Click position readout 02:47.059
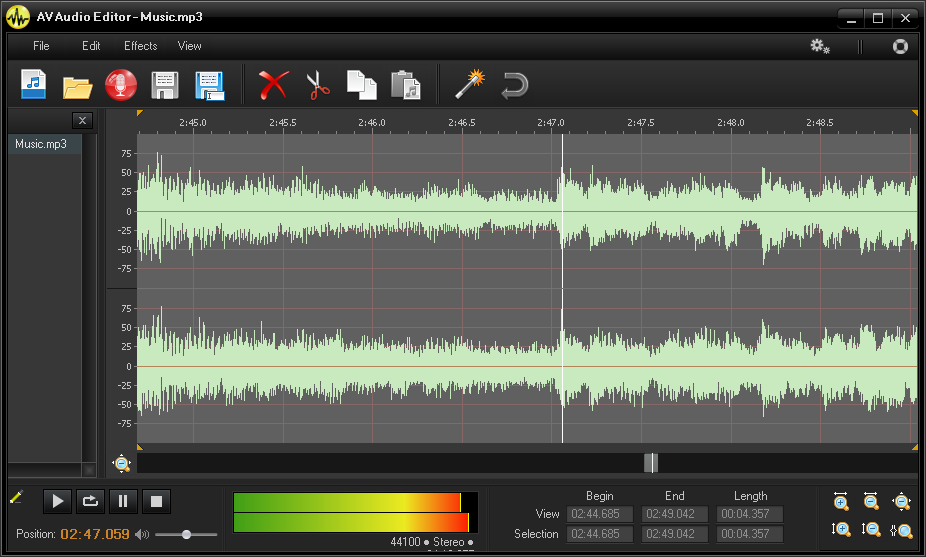The width and height of the screenshot is (926, 557). (x=95, y=535)
